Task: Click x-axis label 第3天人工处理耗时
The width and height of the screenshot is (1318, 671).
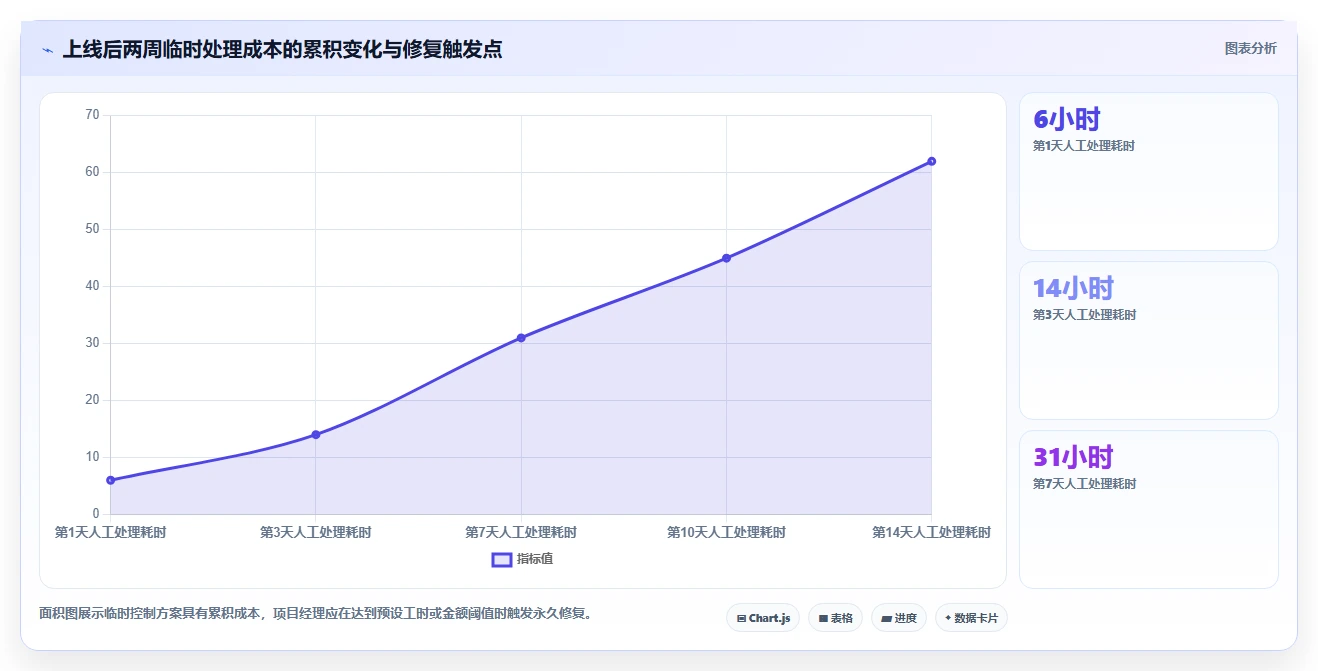Action: [x=315, y=532]
